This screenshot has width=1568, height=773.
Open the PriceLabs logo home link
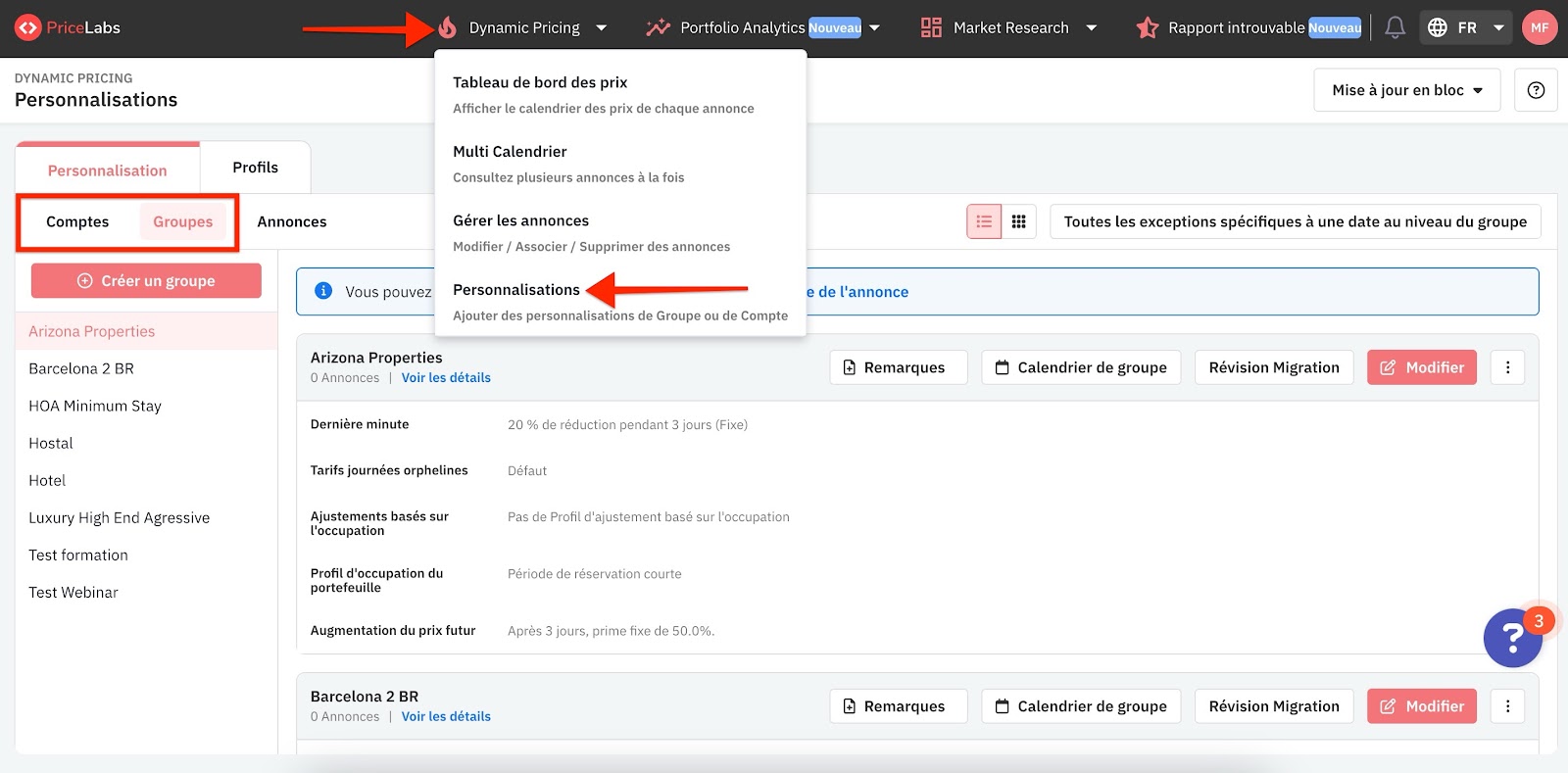coord(68,27)
